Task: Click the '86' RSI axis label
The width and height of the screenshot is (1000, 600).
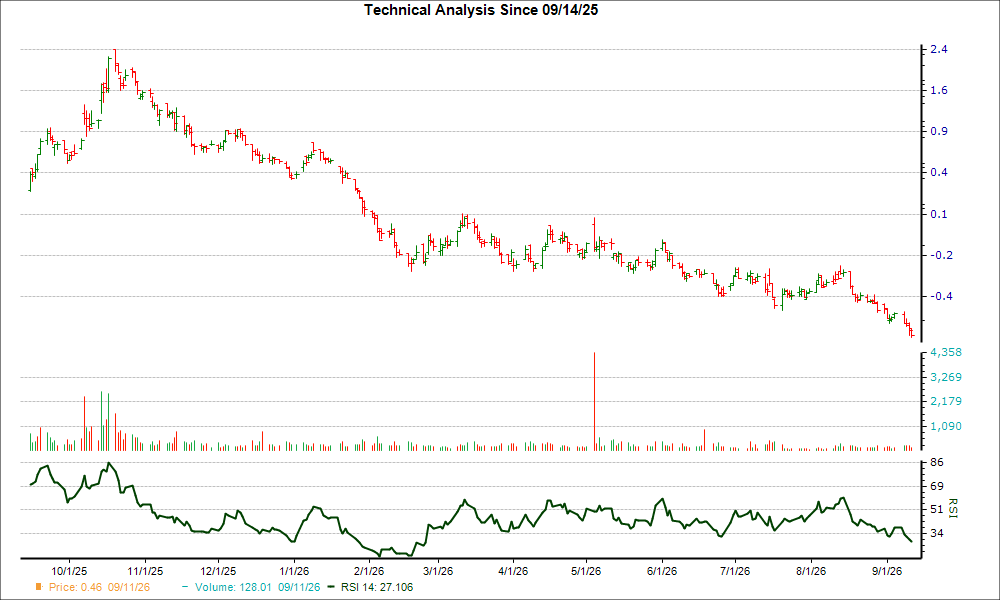Action: [x=937, y=462]
